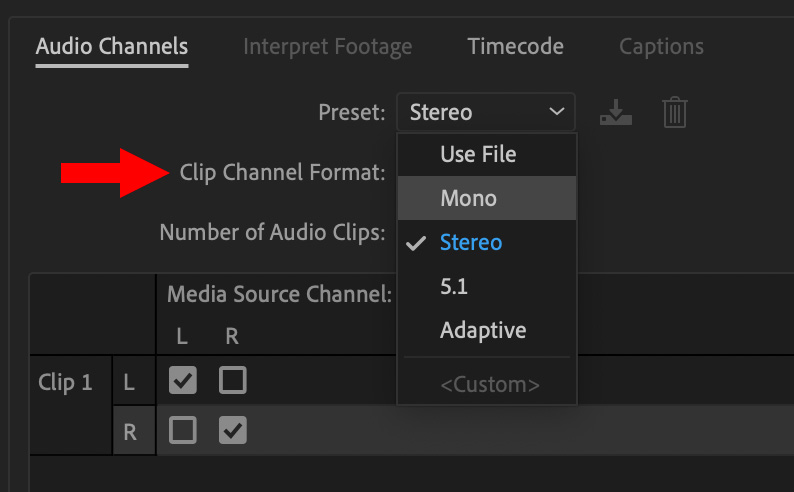
Task: Switch to the Audio Channels tab
Action: pyautogui.click(x=112, y=47)
